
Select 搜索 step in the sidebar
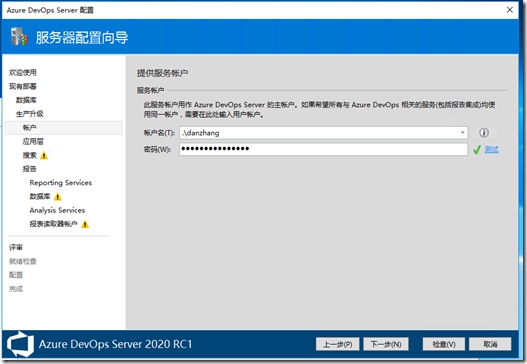[30, 155]
